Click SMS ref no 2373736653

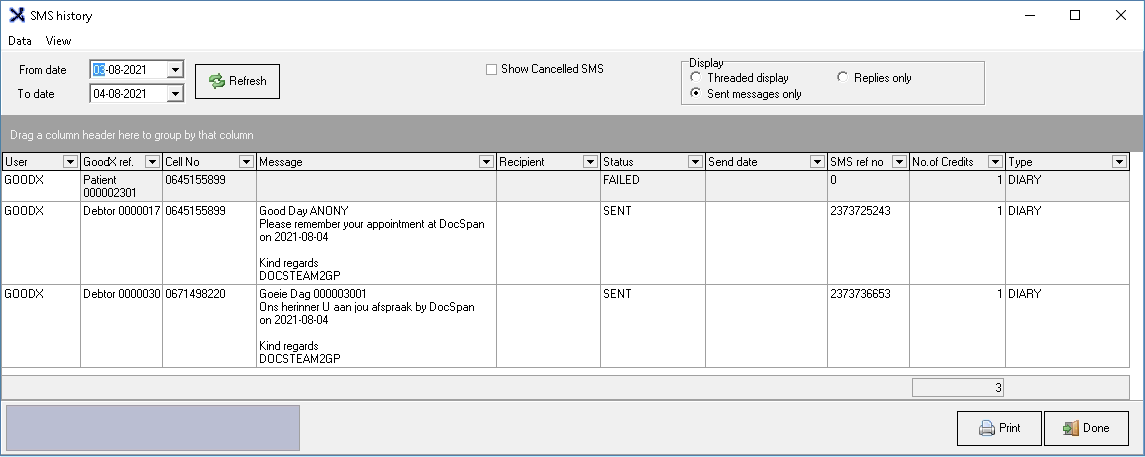868,326
